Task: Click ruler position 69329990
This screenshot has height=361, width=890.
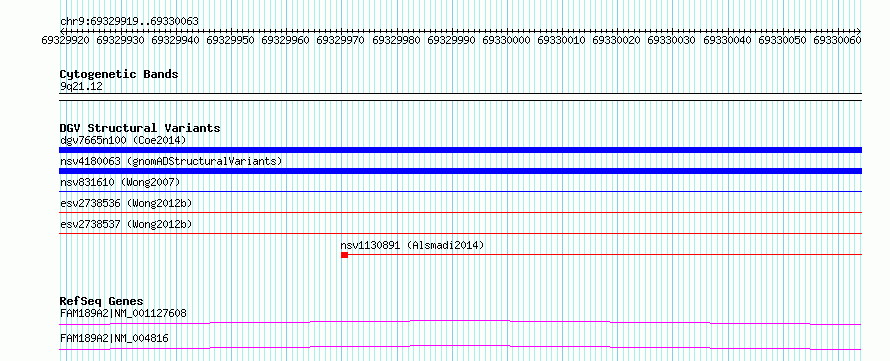Action: (452, 40)
